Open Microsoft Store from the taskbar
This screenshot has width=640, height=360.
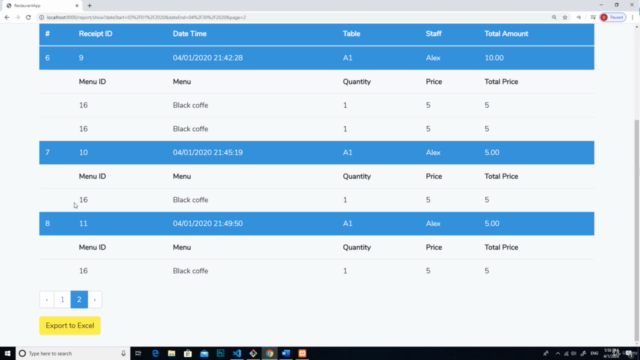click(x=188, y=353)
